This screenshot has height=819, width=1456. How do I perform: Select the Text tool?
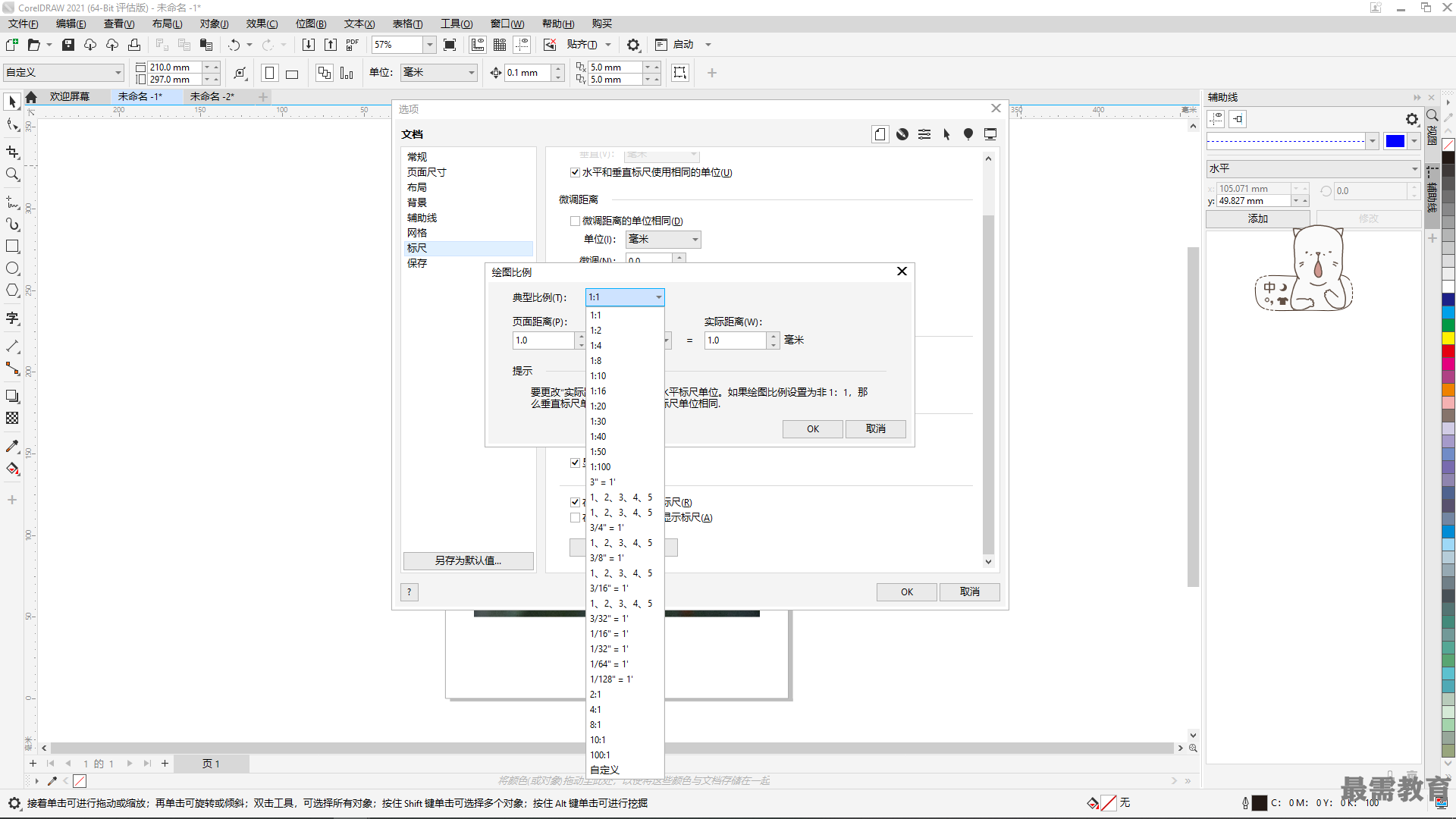pyautogui.click(x=12, y=318)
